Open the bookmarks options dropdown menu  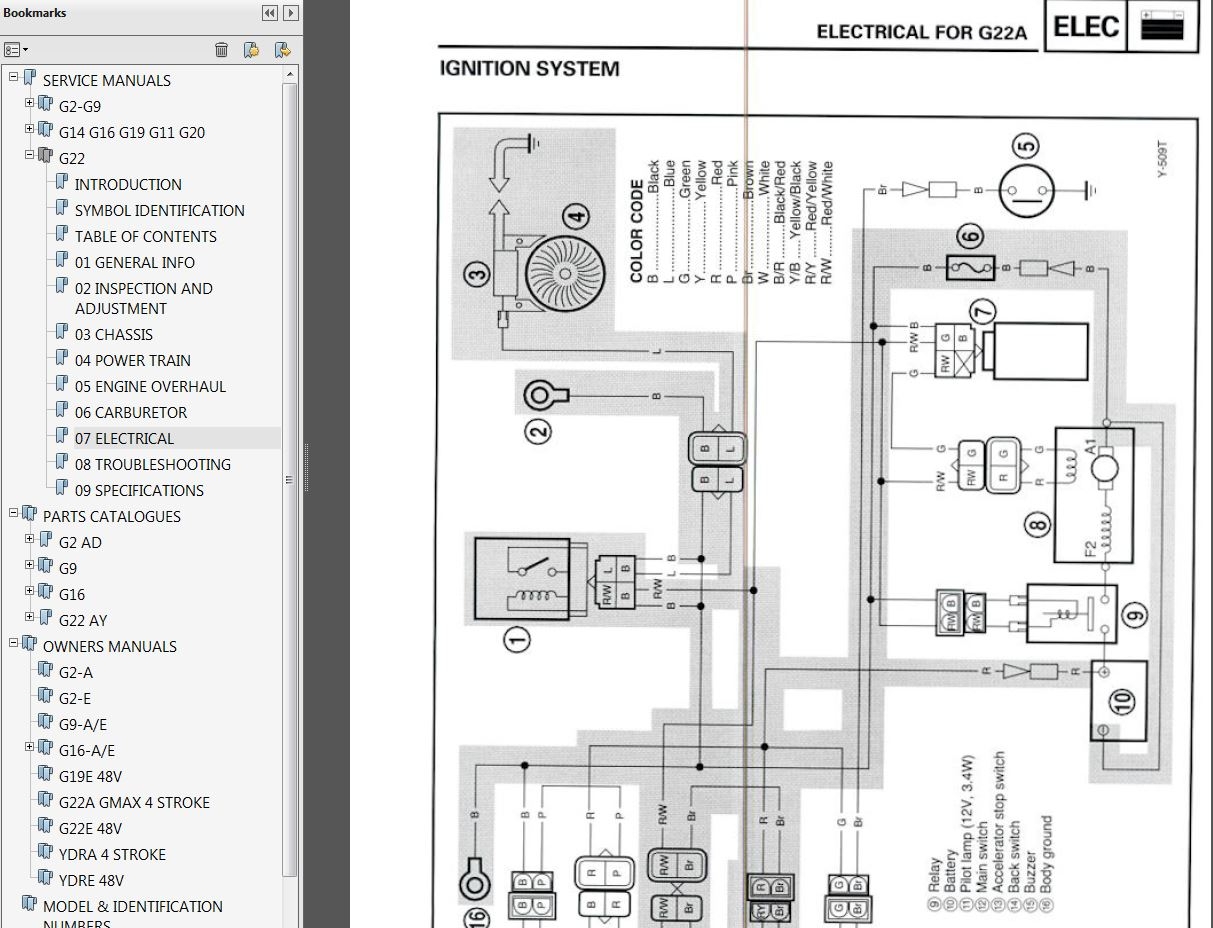tap(15, 50)
